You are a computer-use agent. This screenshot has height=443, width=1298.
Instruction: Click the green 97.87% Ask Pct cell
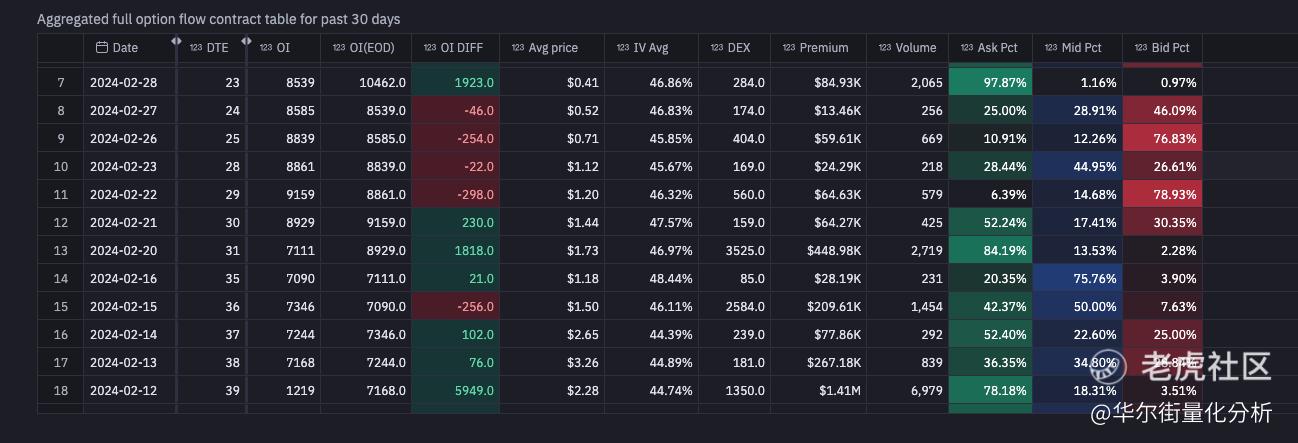[989, 82]
